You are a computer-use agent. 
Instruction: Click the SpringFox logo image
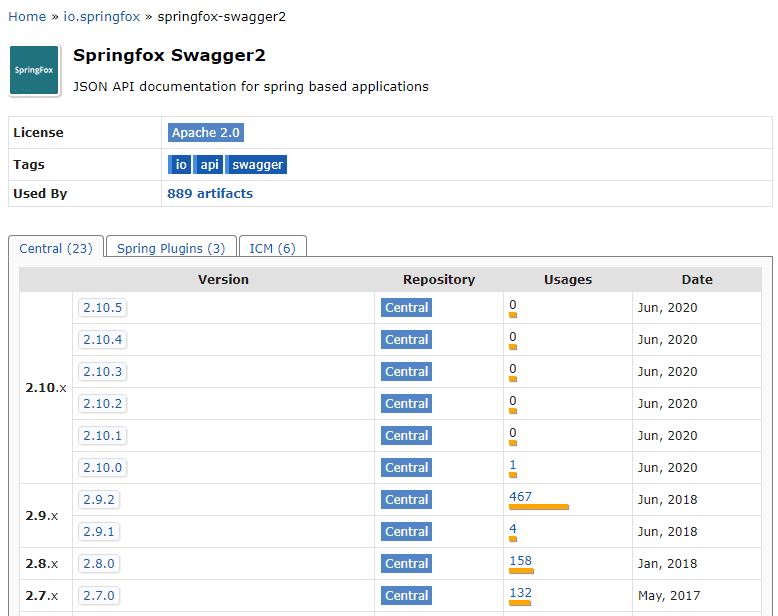tap(34, 70)
